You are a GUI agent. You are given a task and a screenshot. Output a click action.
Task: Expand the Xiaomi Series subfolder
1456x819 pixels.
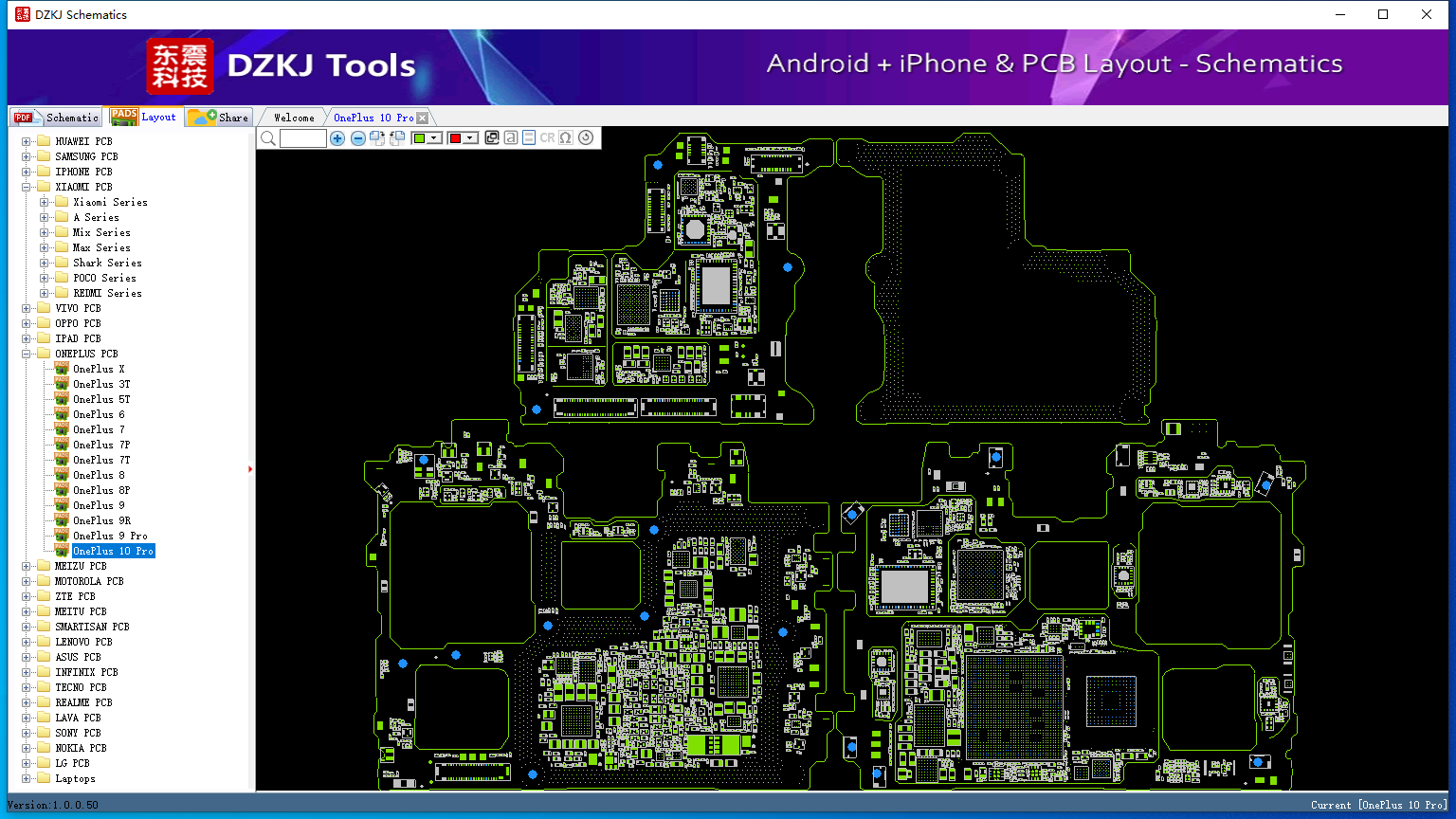coord(44,202)
